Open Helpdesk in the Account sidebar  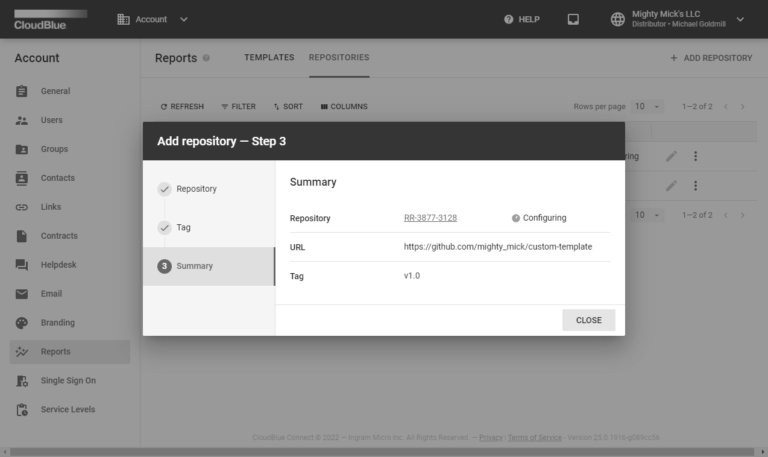click(70, 265)
